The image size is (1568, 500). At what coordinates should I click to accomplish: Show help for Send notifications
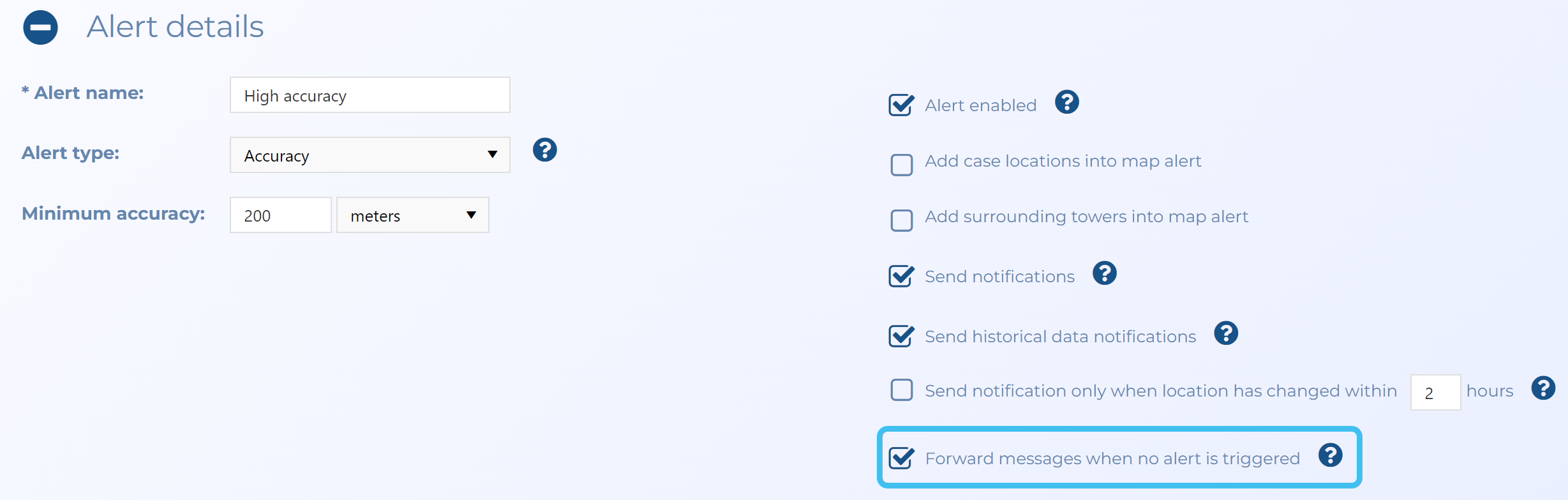1104,273
